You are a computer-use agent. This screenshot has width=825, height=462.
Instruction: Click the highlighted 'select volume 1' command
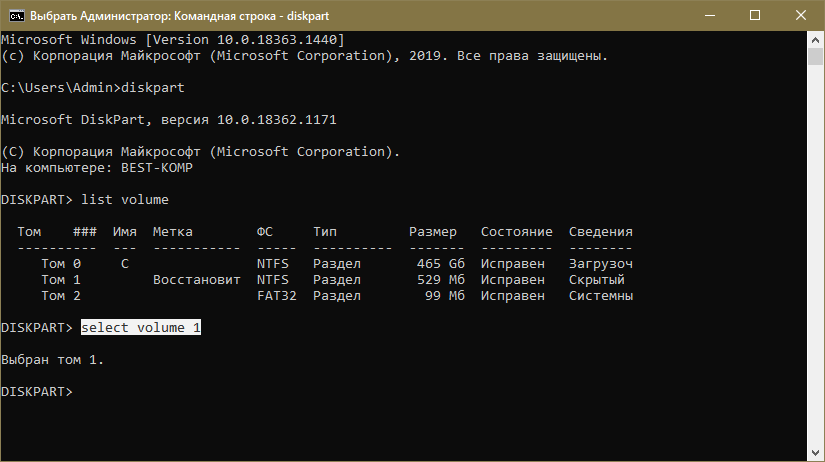coord(141,328)
